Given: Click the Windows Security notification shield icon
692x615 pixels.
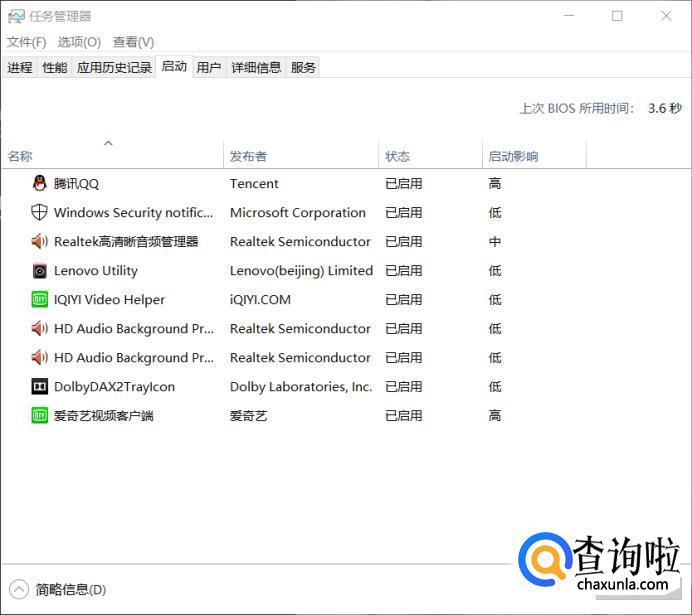Looking at the screenshot, I should click(x=39, y=212).
